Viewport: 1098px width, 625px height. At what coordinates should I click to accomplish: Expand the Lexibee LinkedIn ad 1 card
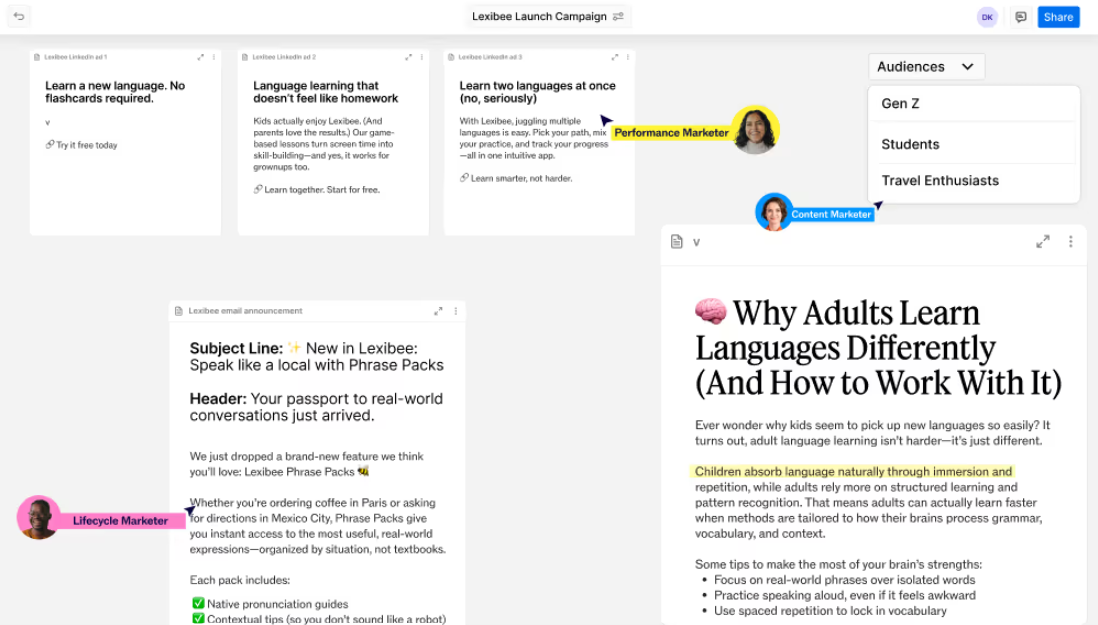(200, 57)
